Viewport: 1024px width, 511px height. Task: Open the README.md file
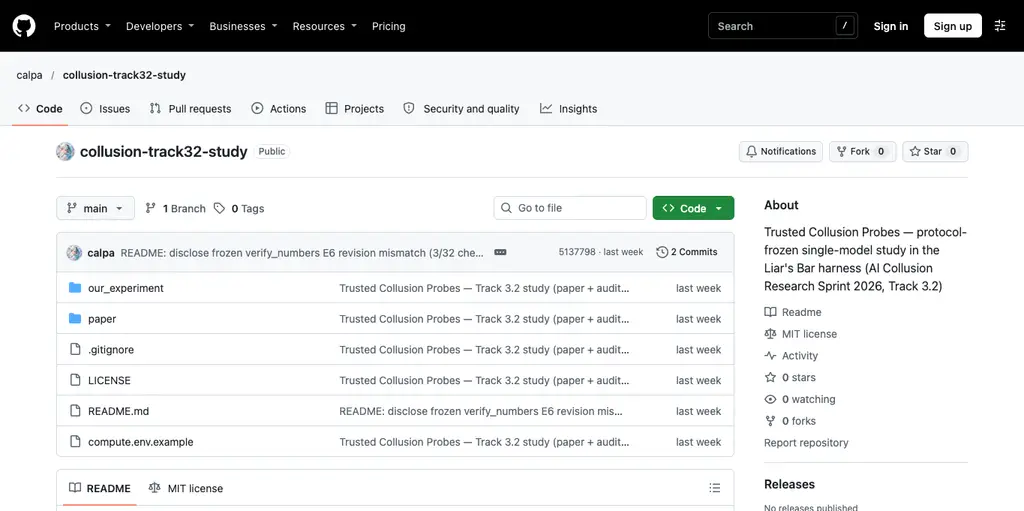point(118,411)
